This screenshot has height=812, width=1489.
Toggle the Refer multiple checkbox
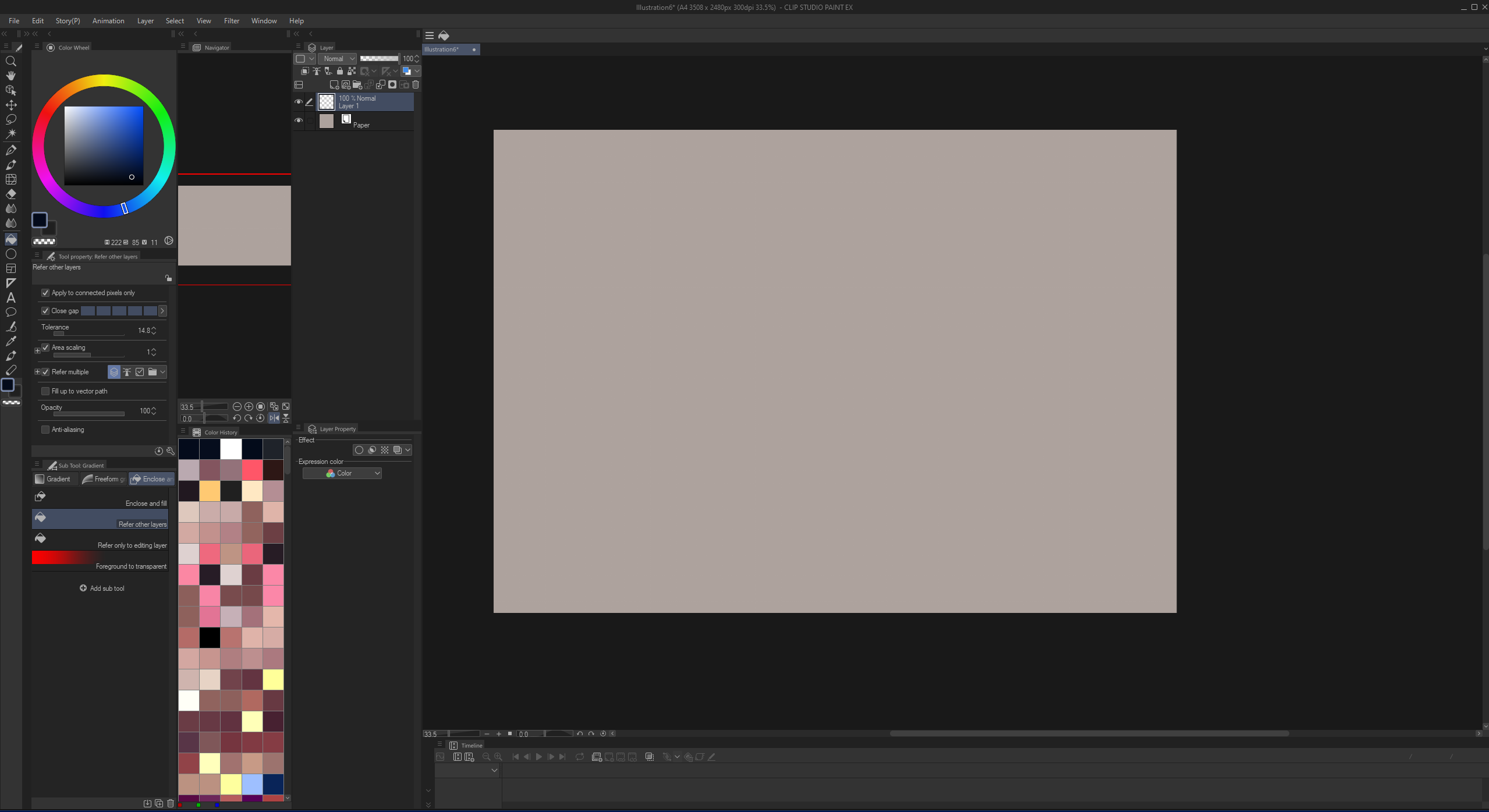click(x=45, y=372)
